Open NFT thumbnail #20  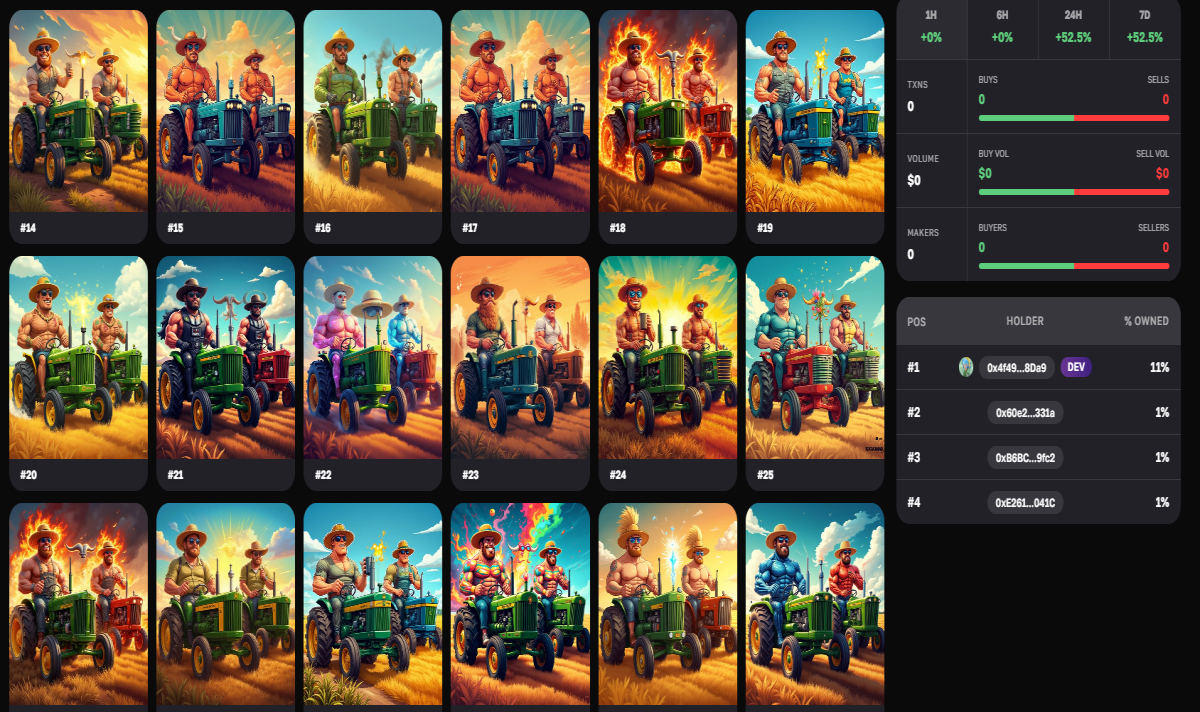pyautogui.click(x=78, y=358)
